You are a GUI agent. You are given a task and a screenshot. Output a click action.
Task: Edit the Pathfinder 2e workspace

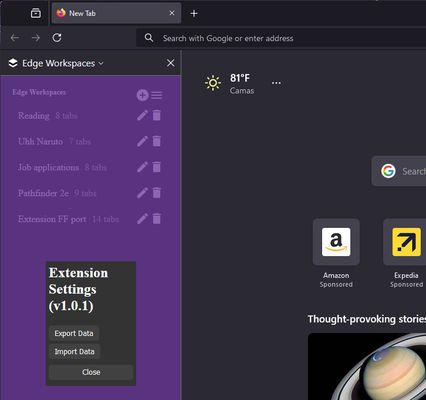pyautogui.click(x=142, y=193)
